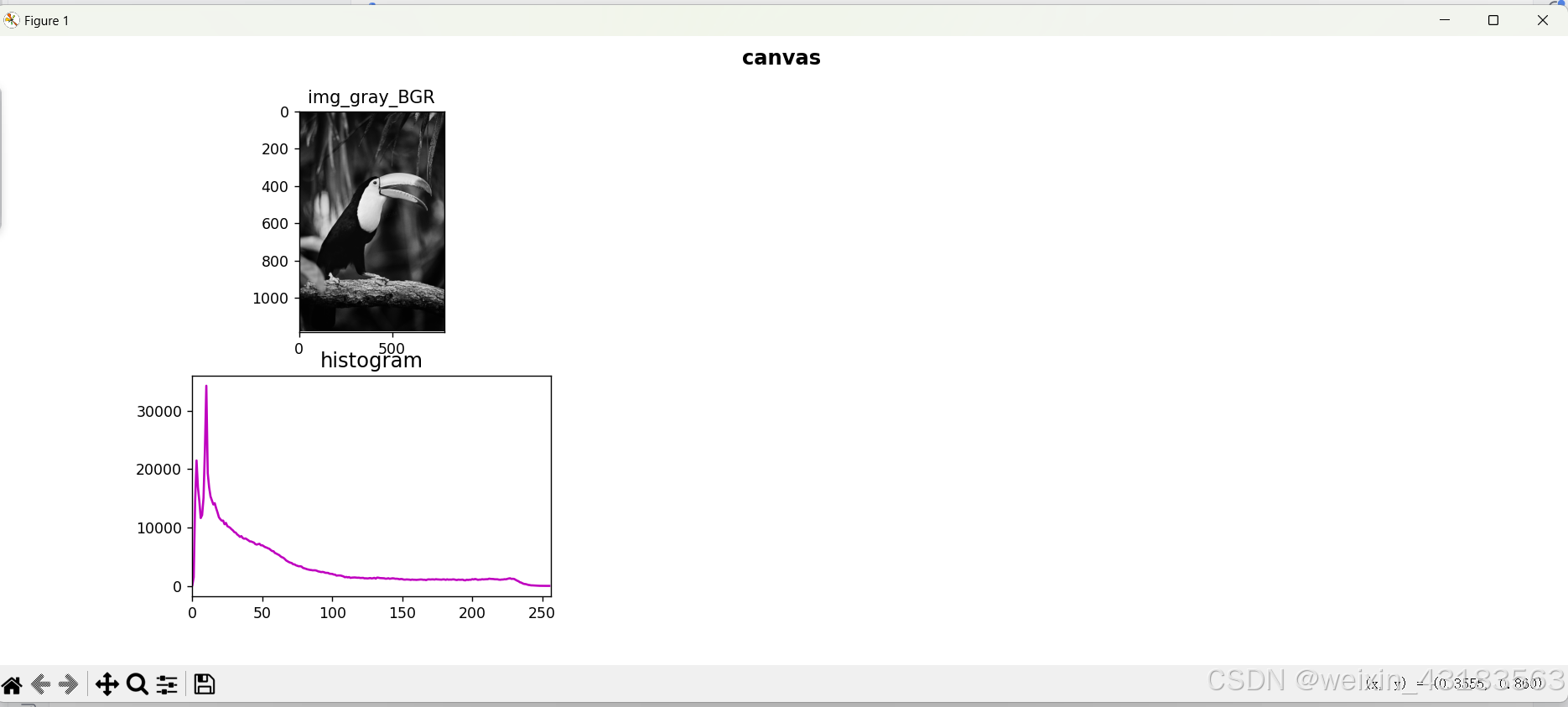Click the grayscale toucan image

point(372,222)
